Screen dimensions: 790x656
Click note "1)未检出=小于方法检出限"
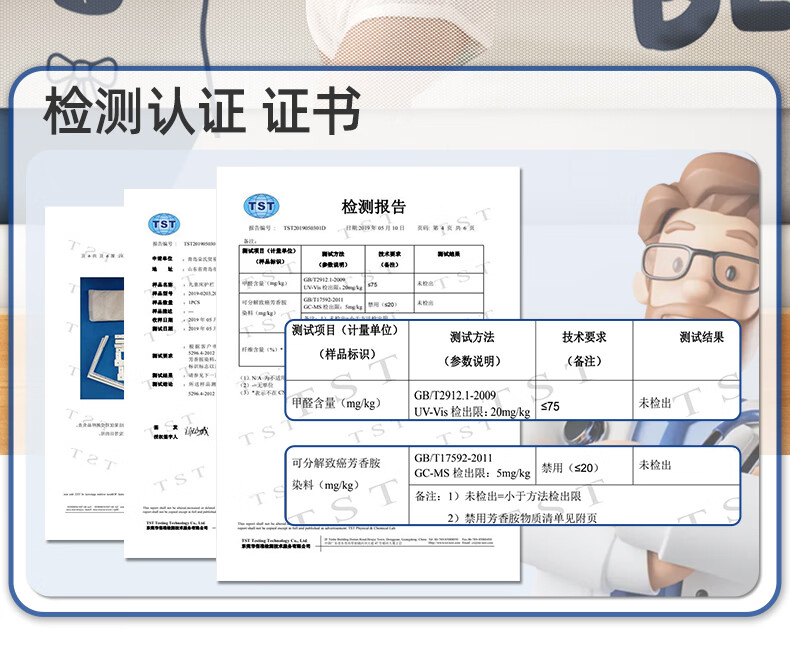514,496
